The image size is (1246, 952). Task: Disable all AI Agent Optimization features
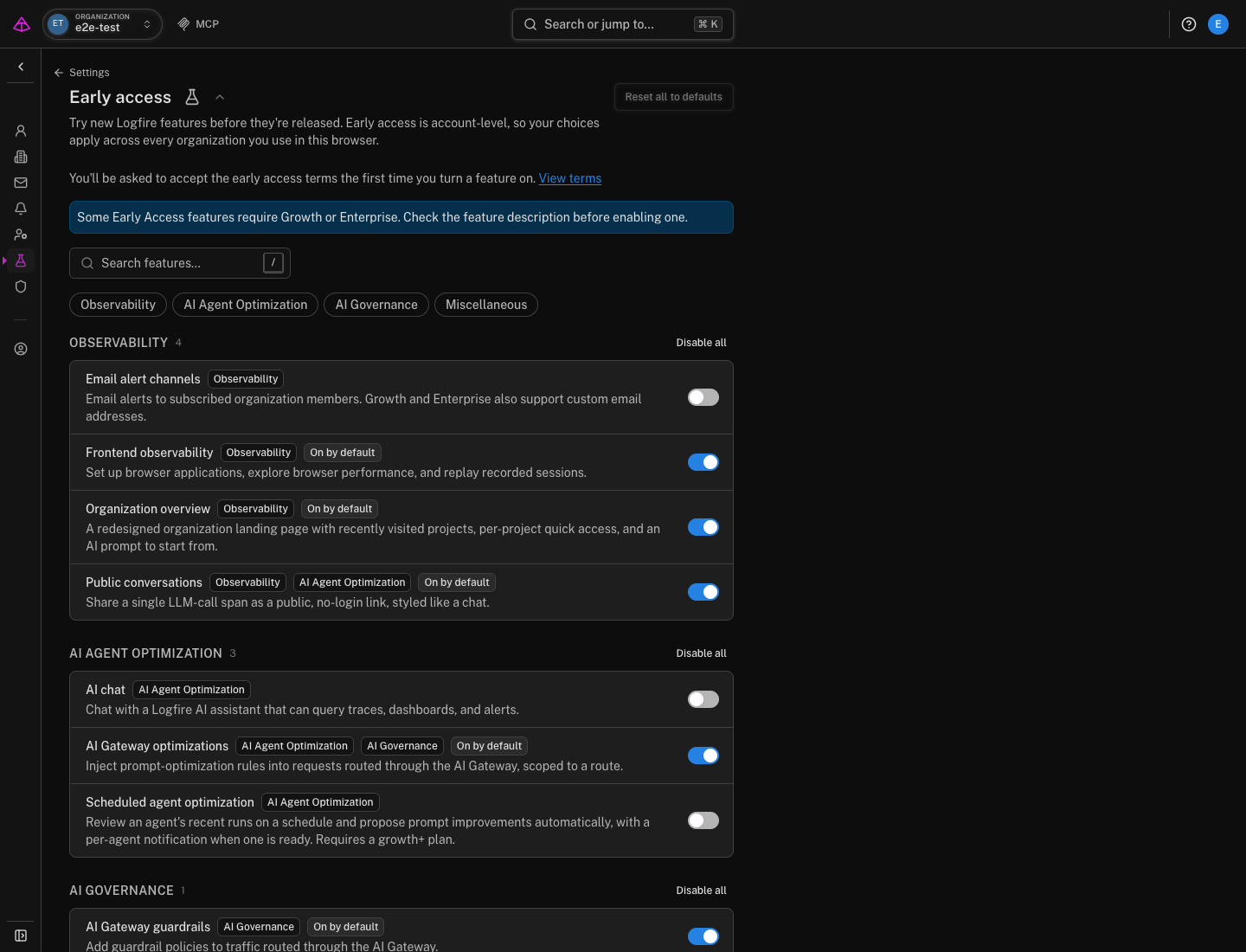click(x=701, y=653)
